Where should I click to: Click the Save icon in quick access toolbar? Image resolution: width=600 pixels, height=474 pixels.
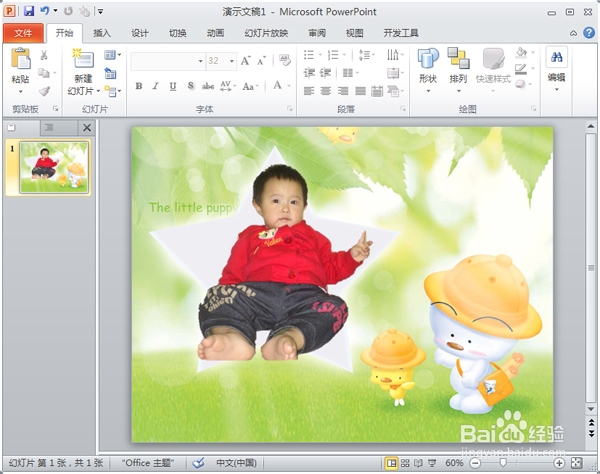[x=28, y=11]
